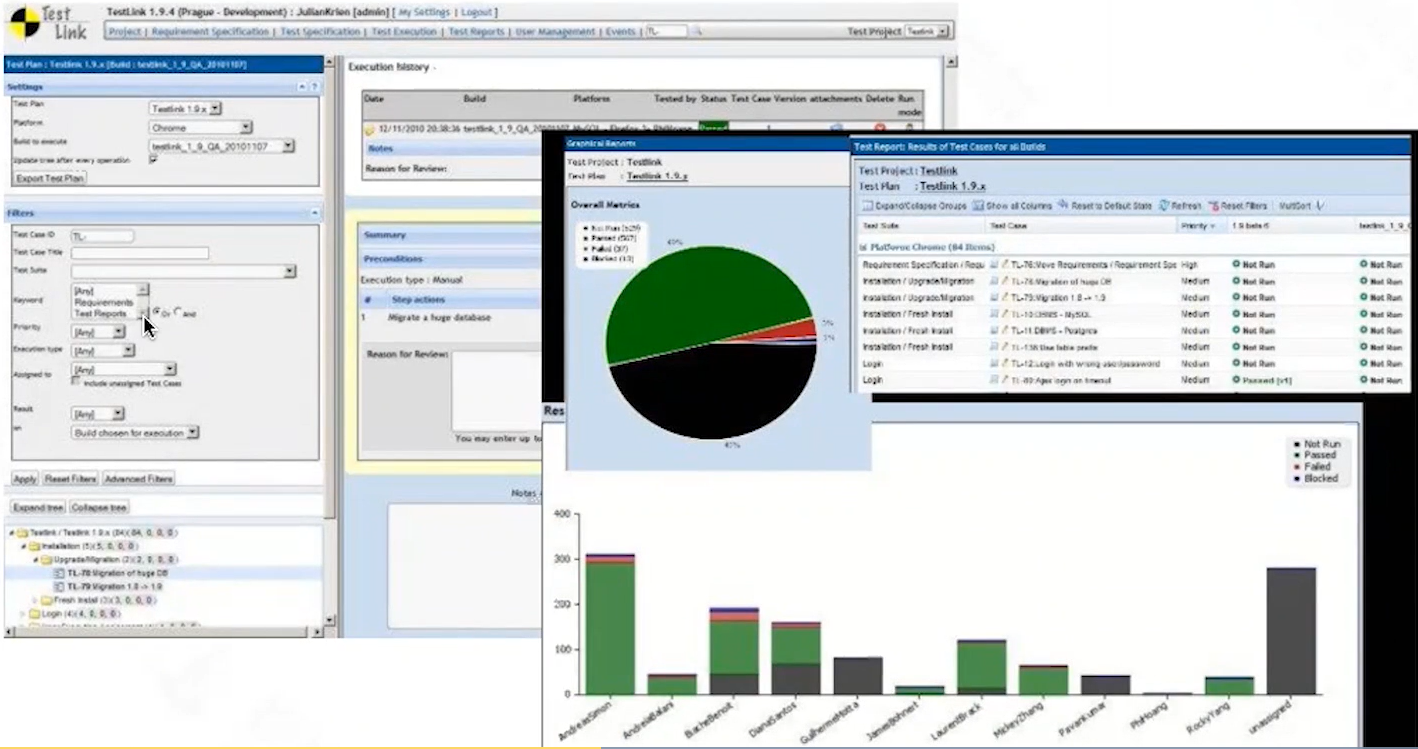This screenshot has width=1418, height=749.
Task: Open the Test Project dropdown at top right
Action: click(927, 32)
